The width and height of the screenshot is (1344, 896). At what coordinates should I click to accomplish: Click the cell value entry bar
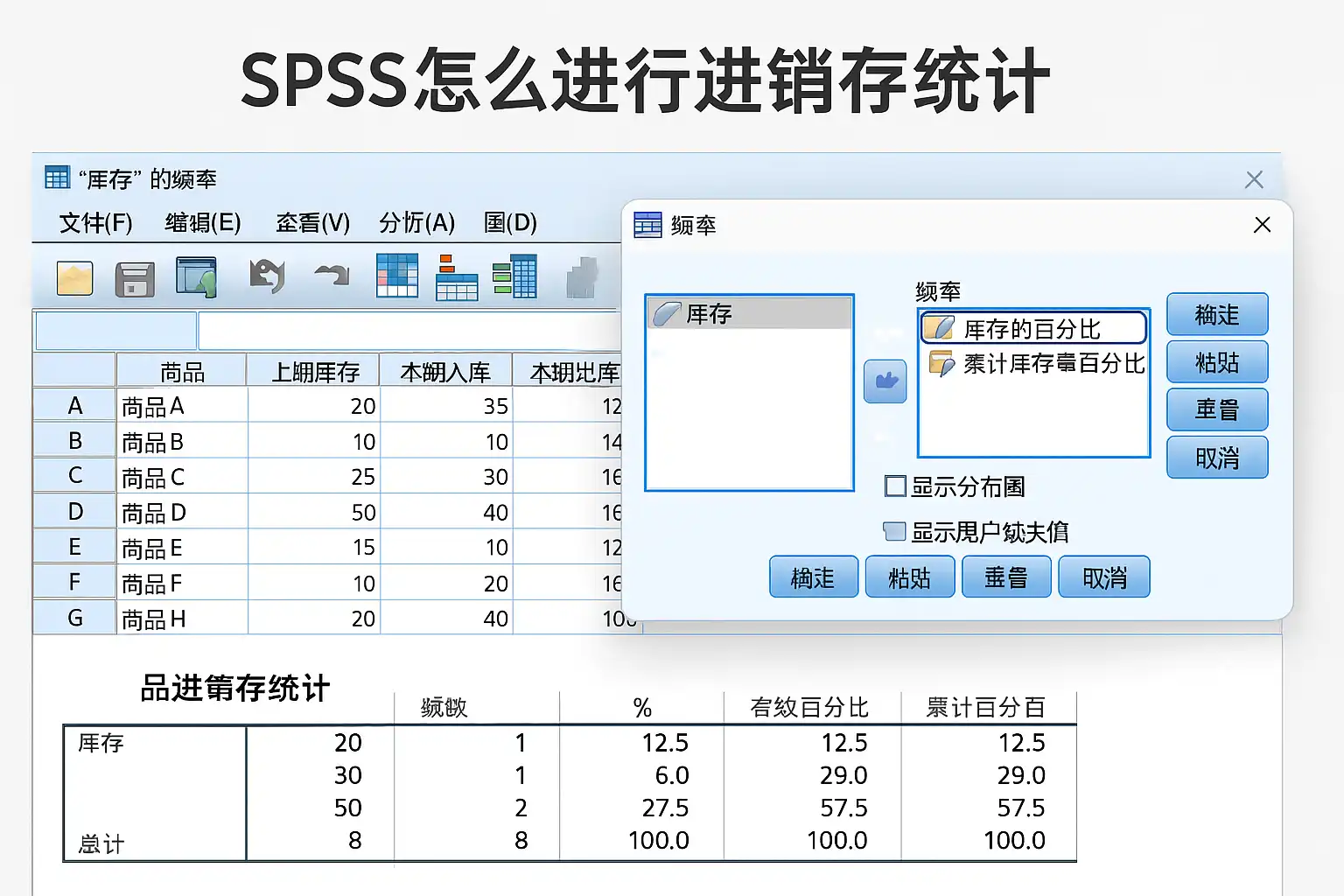[410, 331]
